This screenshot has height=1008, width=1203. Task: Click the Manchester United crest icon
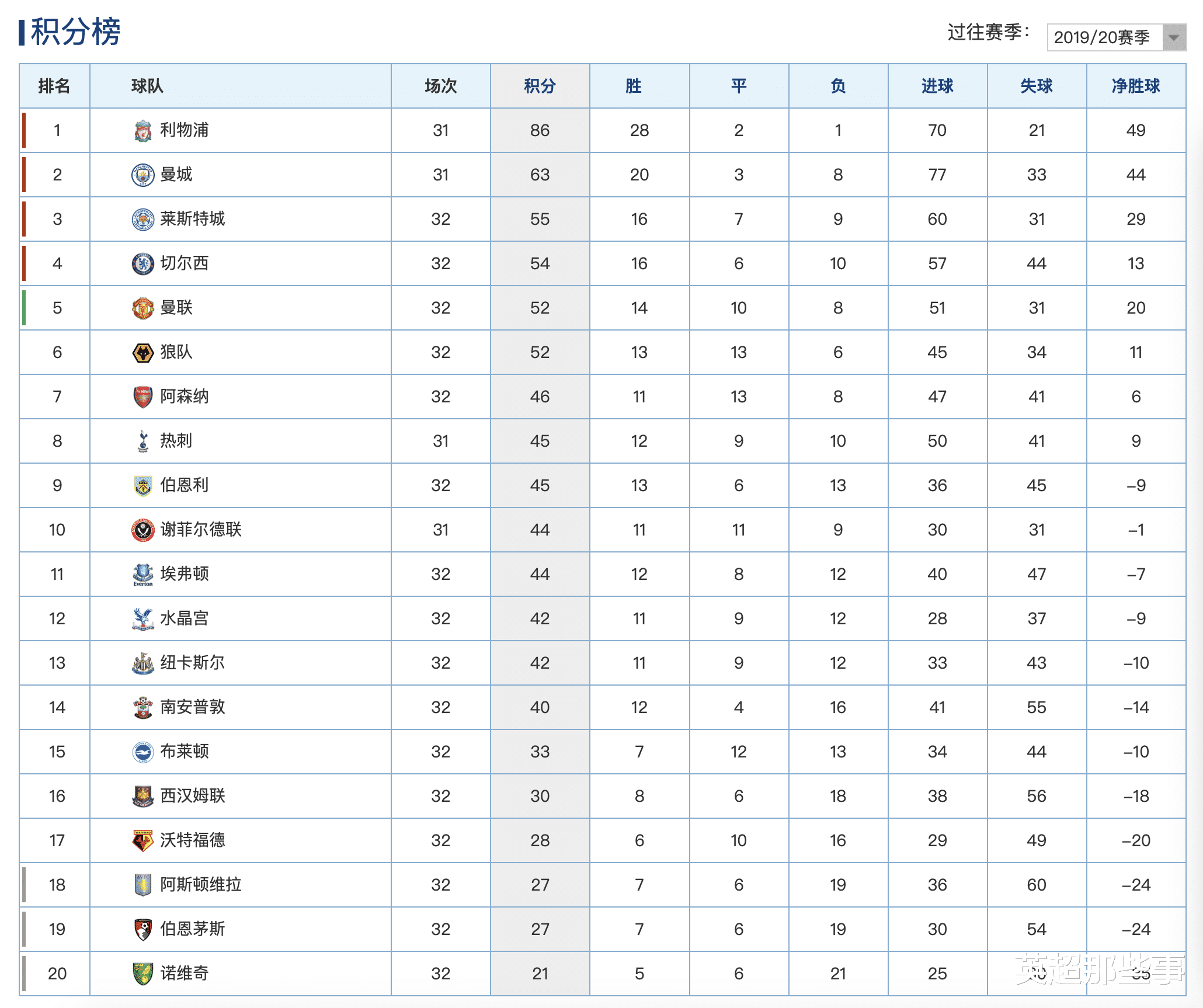(142, 308)
